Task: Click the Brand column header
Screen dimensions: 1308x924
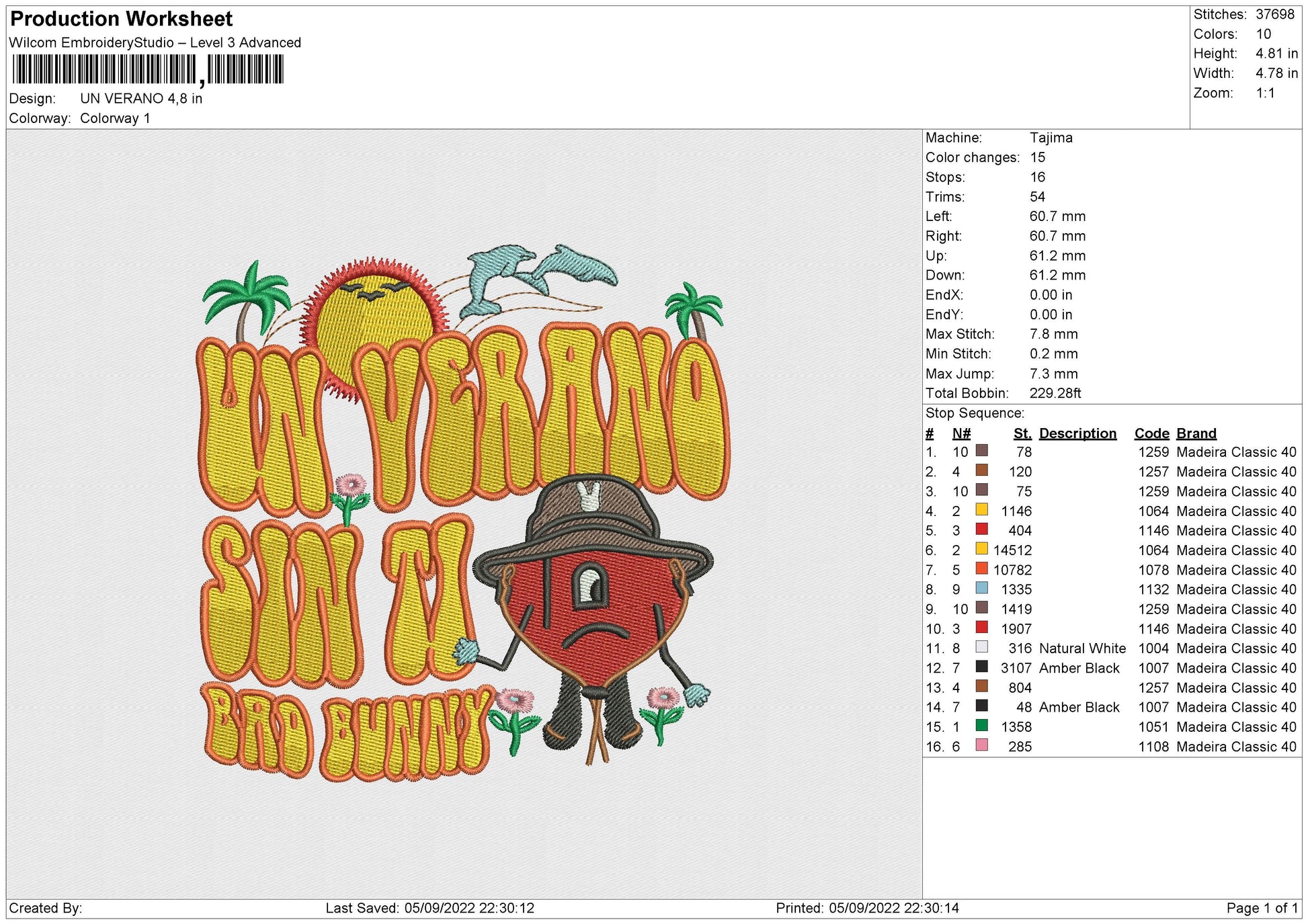Action: [1196, 433]
